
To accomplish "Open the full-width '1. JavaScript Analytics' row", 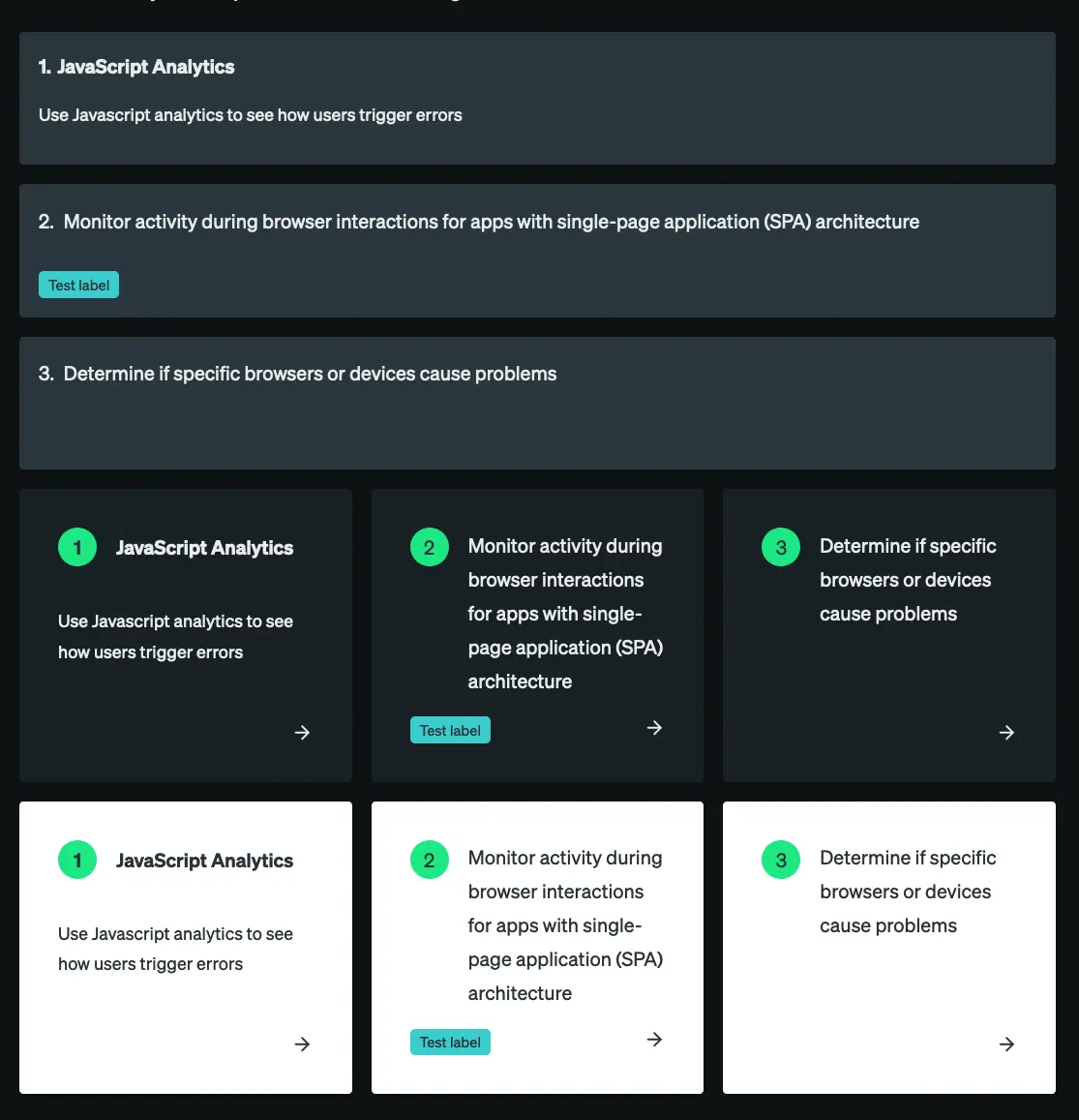I will pos(537,98).
